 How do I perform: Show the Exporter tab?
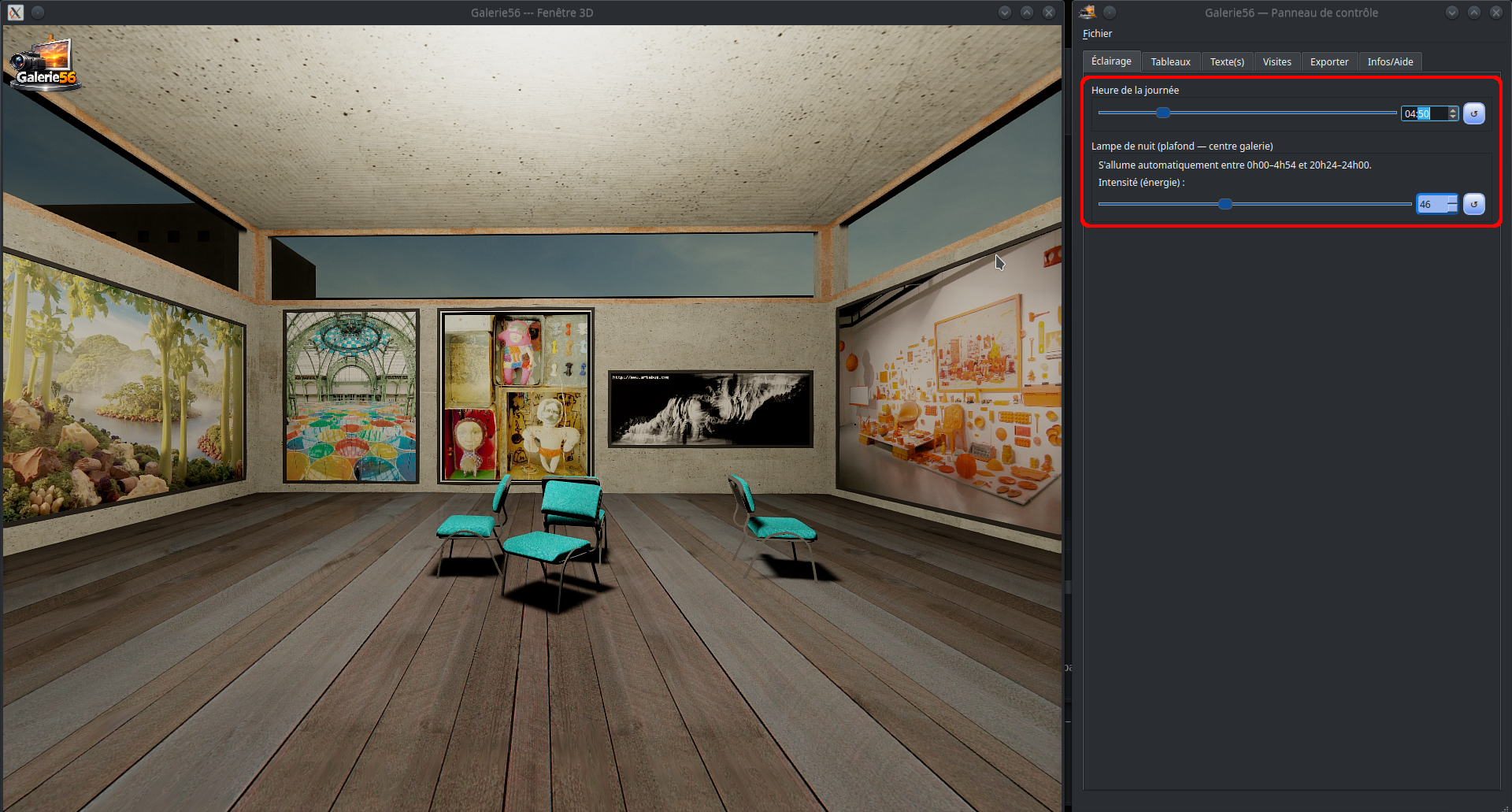1329,62
